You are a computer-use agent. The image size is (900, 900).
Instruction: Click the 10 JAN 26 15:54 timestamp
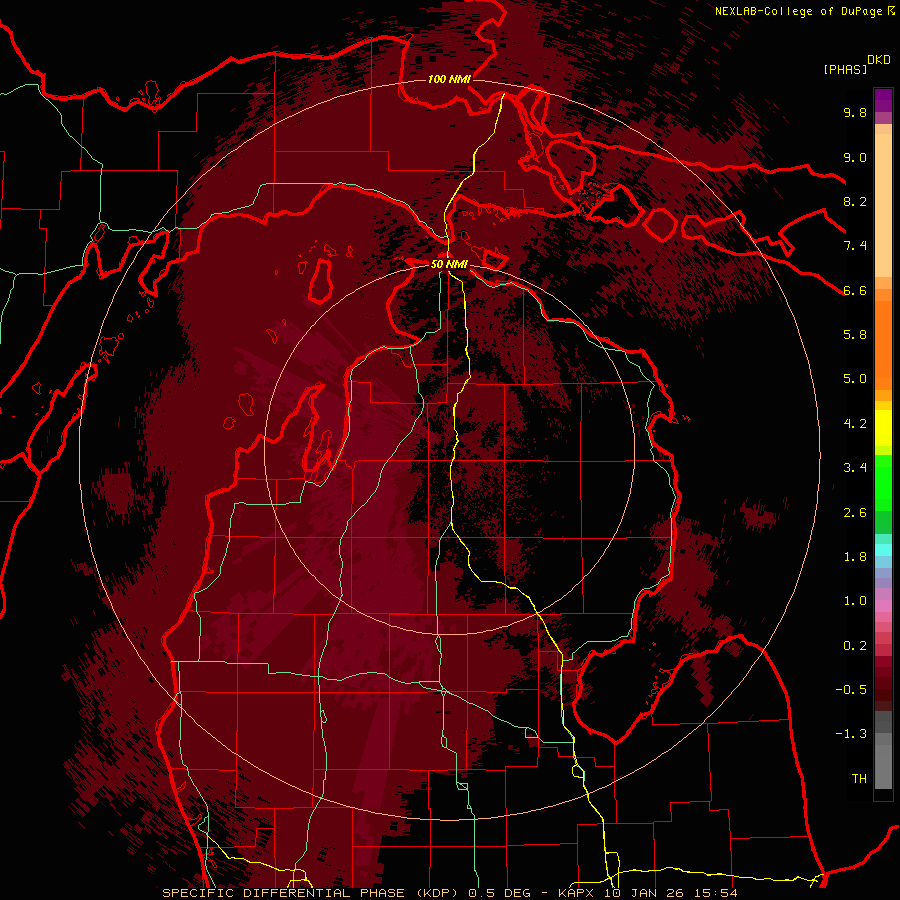tap(671, 893)
